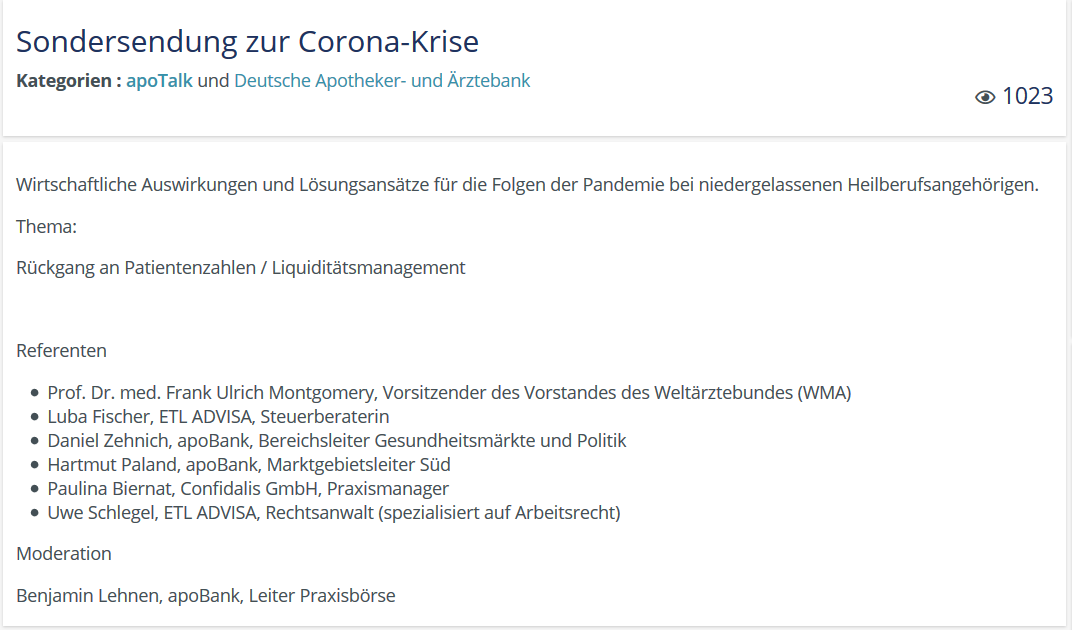Click the bullet before Prof. Dr. med. Montgomery
The width and height of the screenshot is (1072, 630).
(35, 393)
